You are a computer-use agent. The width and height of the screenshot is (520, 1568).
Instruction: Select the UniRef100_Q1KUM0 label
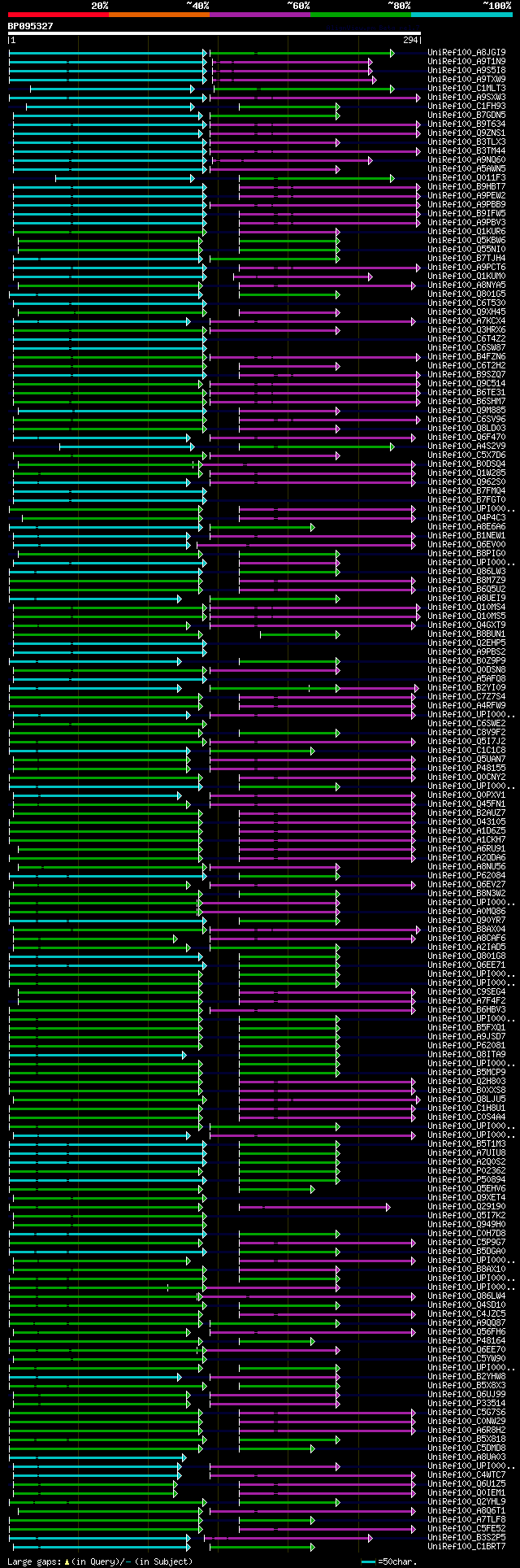[466, 277]
